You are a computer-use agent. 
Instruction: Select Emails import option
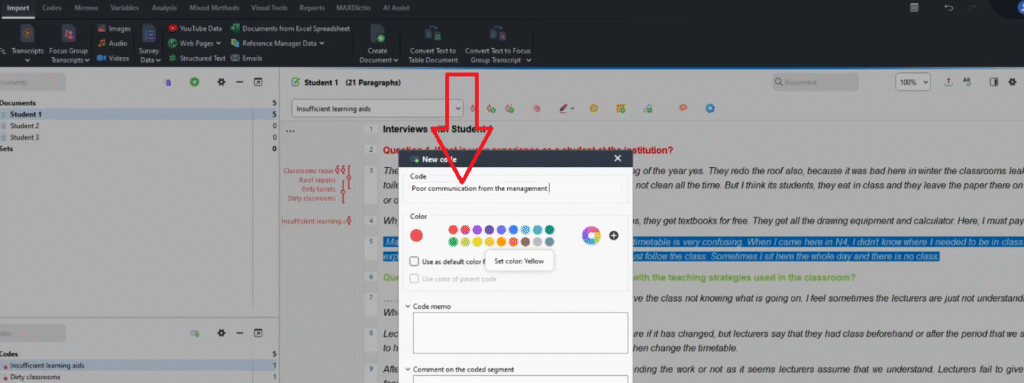(x=247, y=58)
